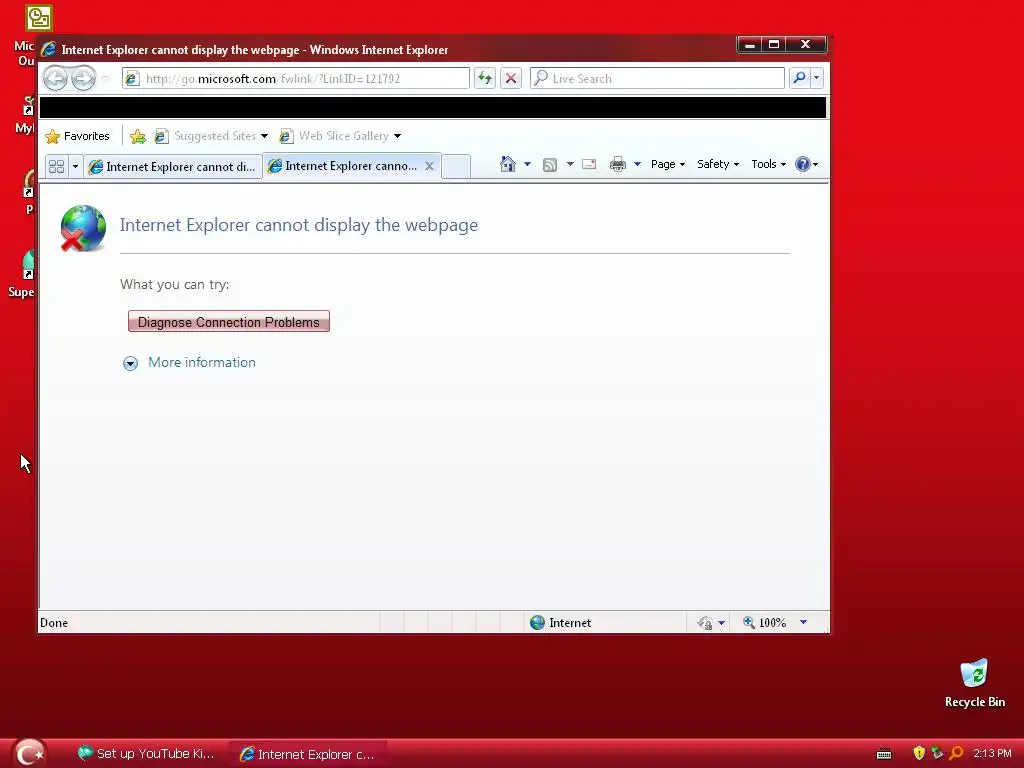
Task: Click the search magnifier button
Action: pos(799,78)
